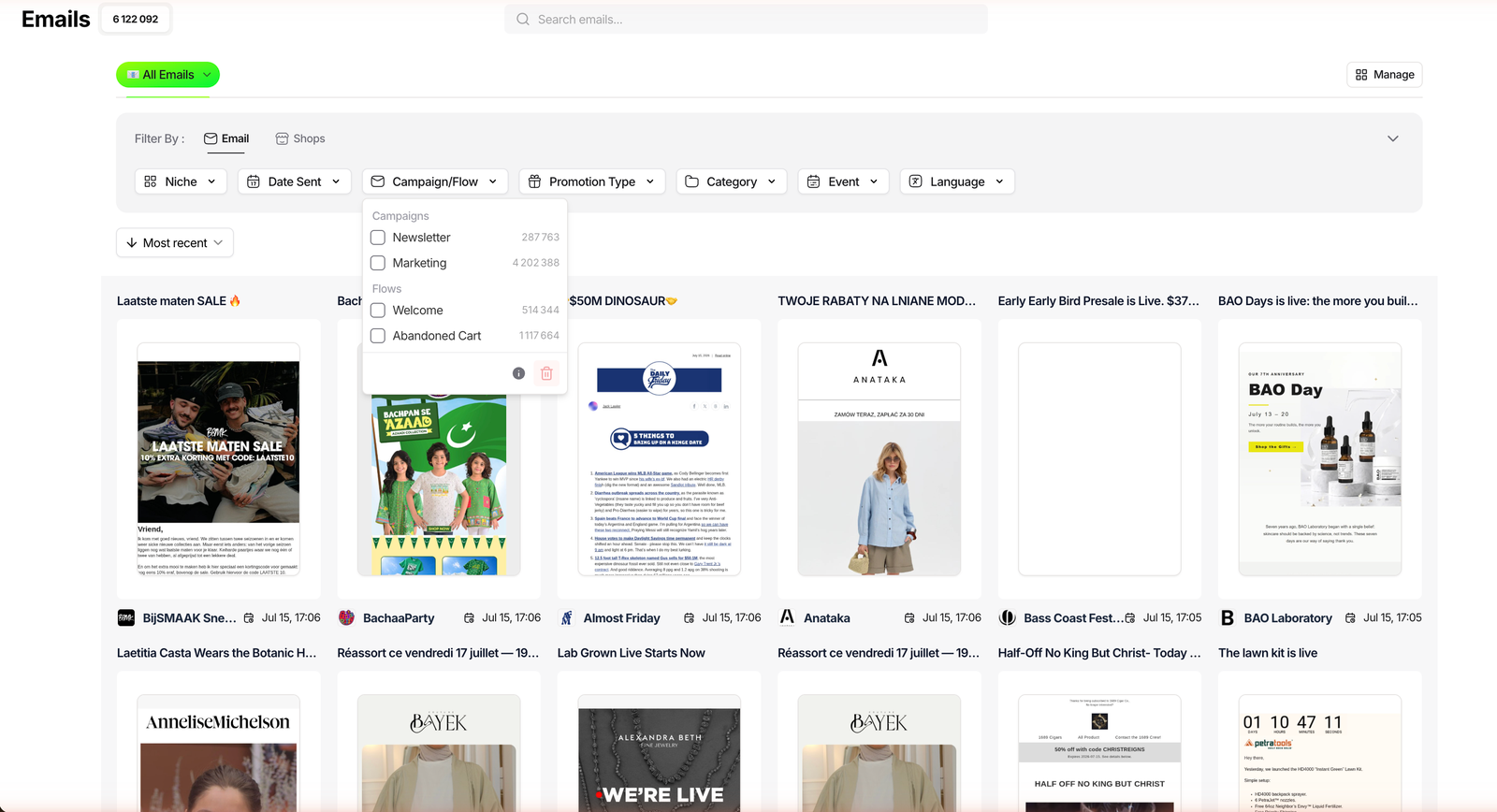Switch to the Shops filter tab

click(300, 138)
